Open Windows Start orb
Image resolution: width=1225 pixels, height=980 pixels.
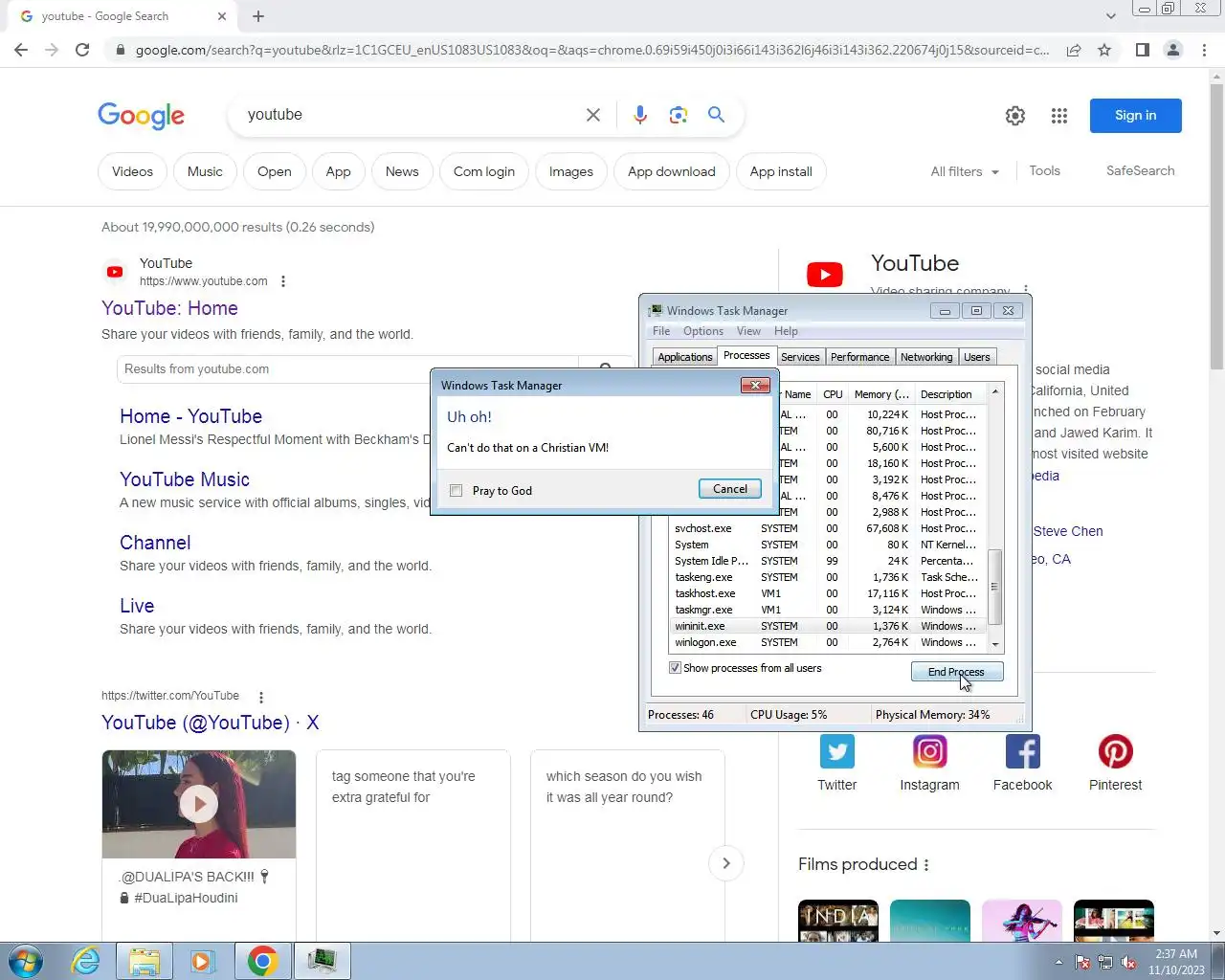26,961
